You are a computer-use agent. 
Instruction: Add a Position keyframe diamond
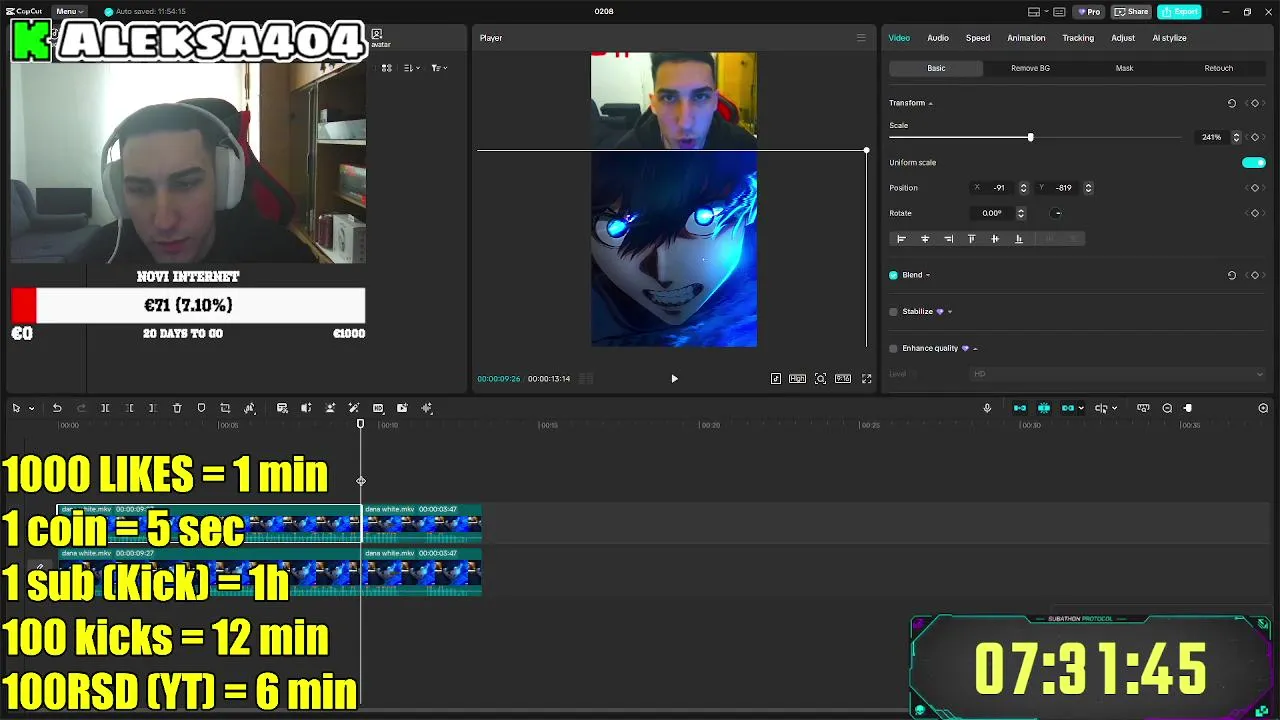(1255, 188)
